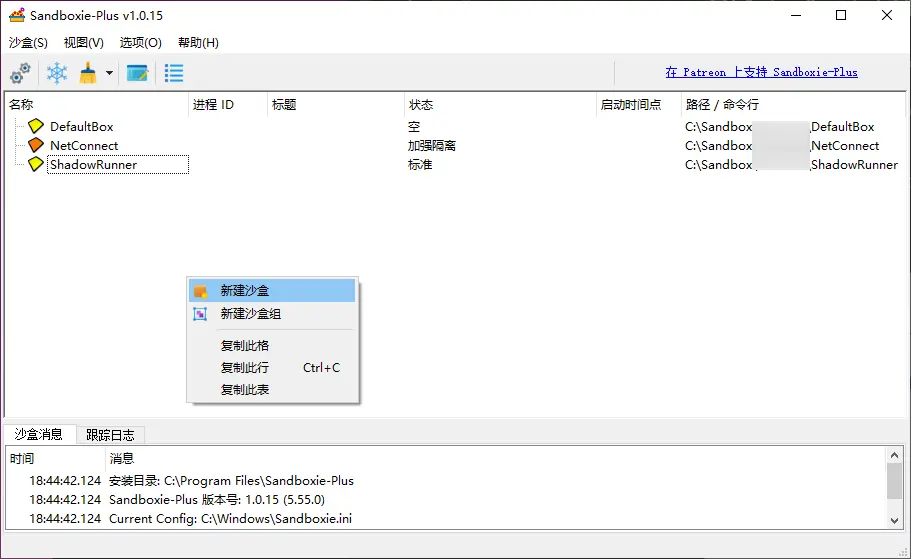Open the 选项(O) menu
This screenshot has height=559, width=911.
141,42
